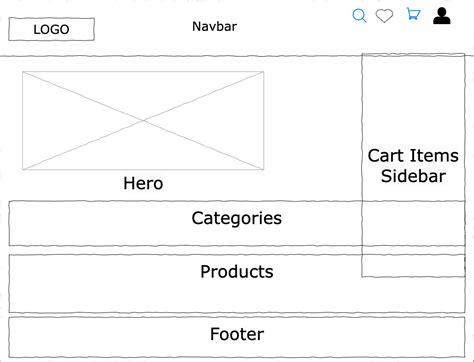Click the Footer label
Viewport: 474px width, 362px height.
coord(237,334)
